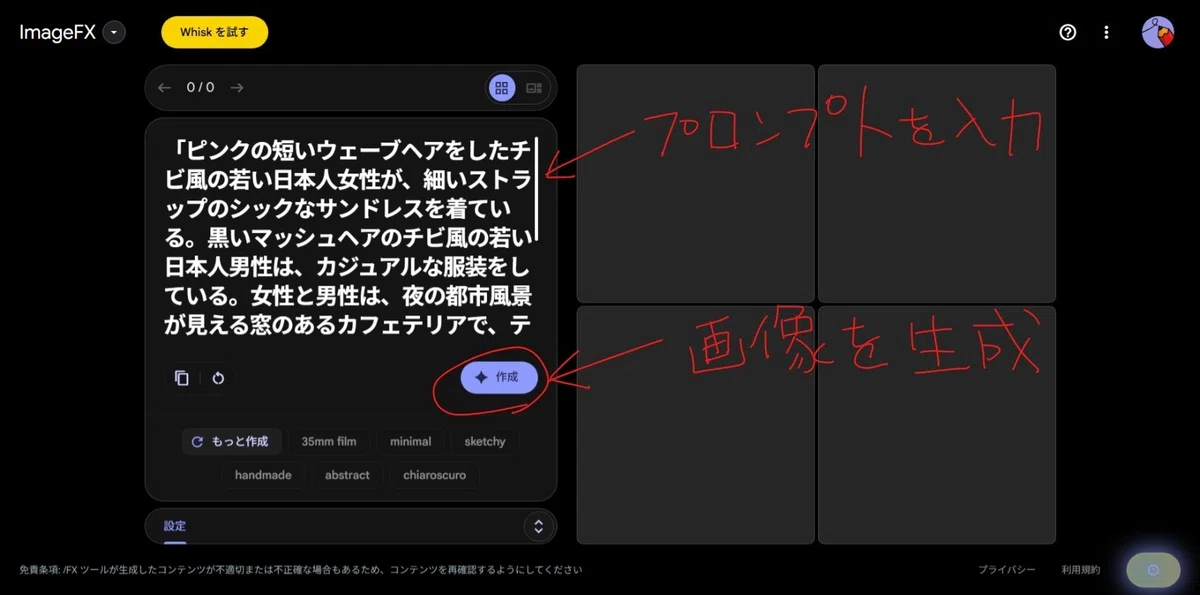Open the user profile avatar
The width and height of the screenshot is (1200, 595).
[1157, 32]
